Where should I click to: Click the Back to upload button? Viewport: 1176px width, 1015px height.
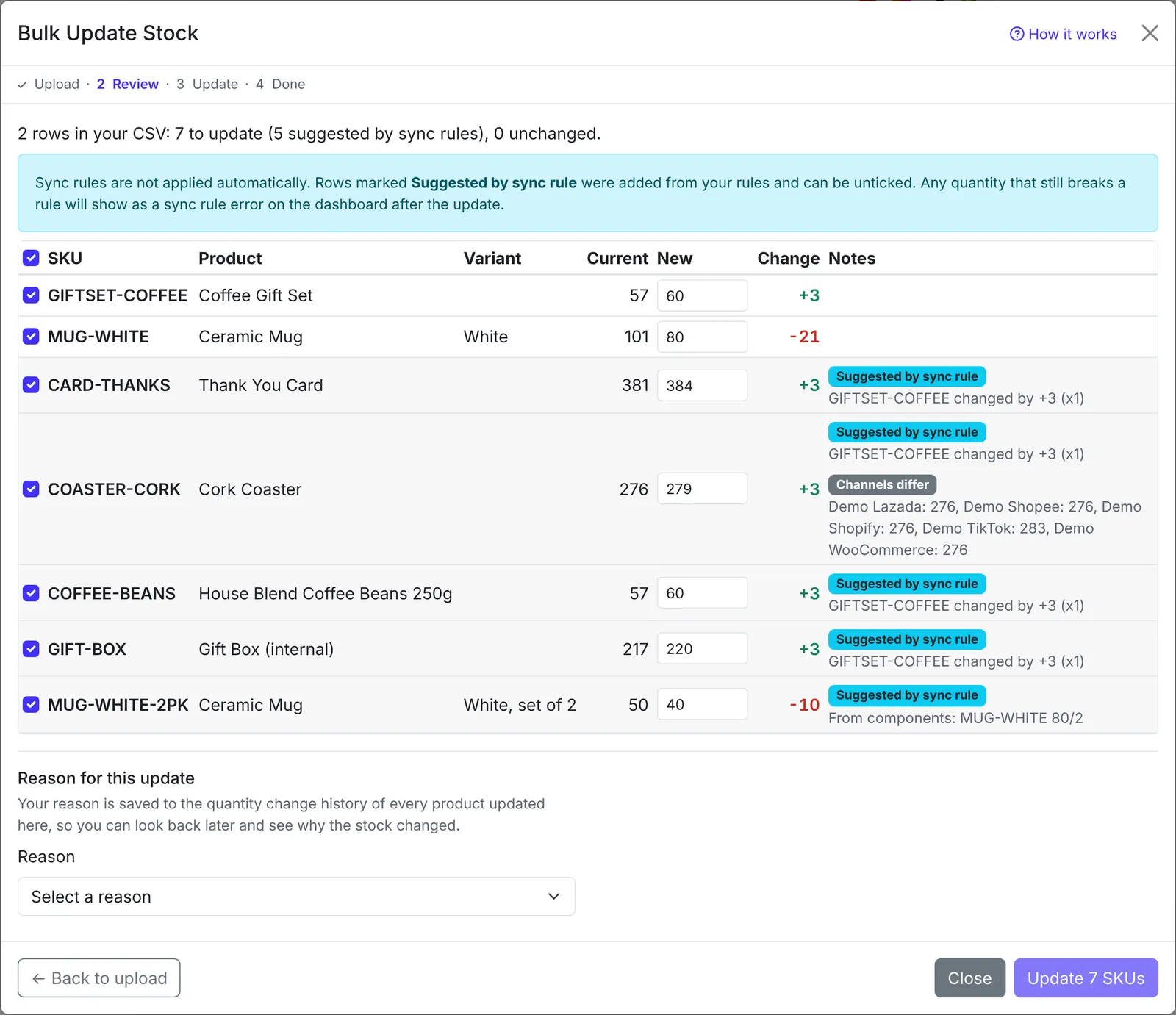98,978
